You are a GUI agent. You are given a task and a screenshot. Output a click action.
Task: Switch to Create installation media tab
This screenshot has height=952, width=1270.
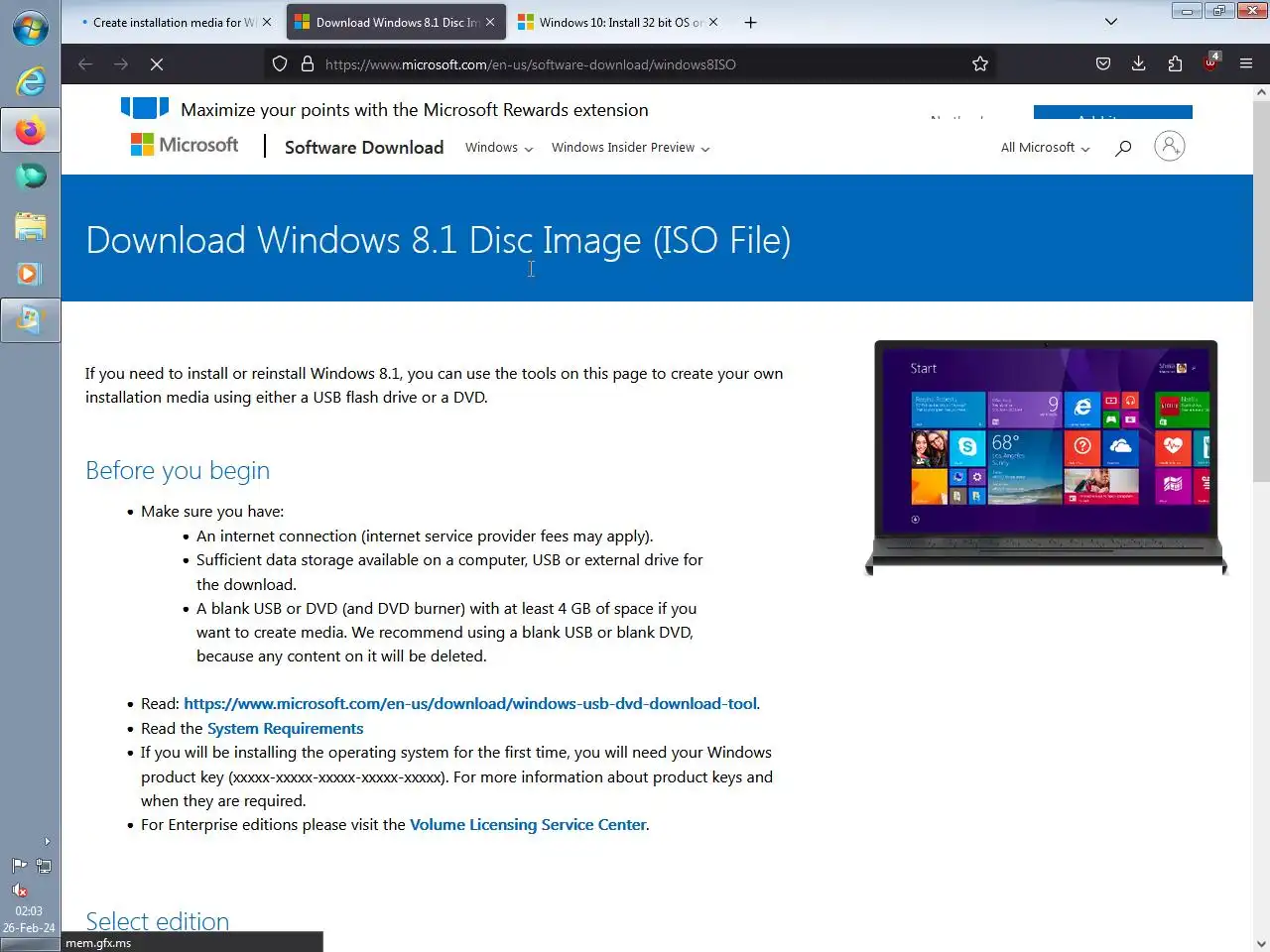coord(167,22)
